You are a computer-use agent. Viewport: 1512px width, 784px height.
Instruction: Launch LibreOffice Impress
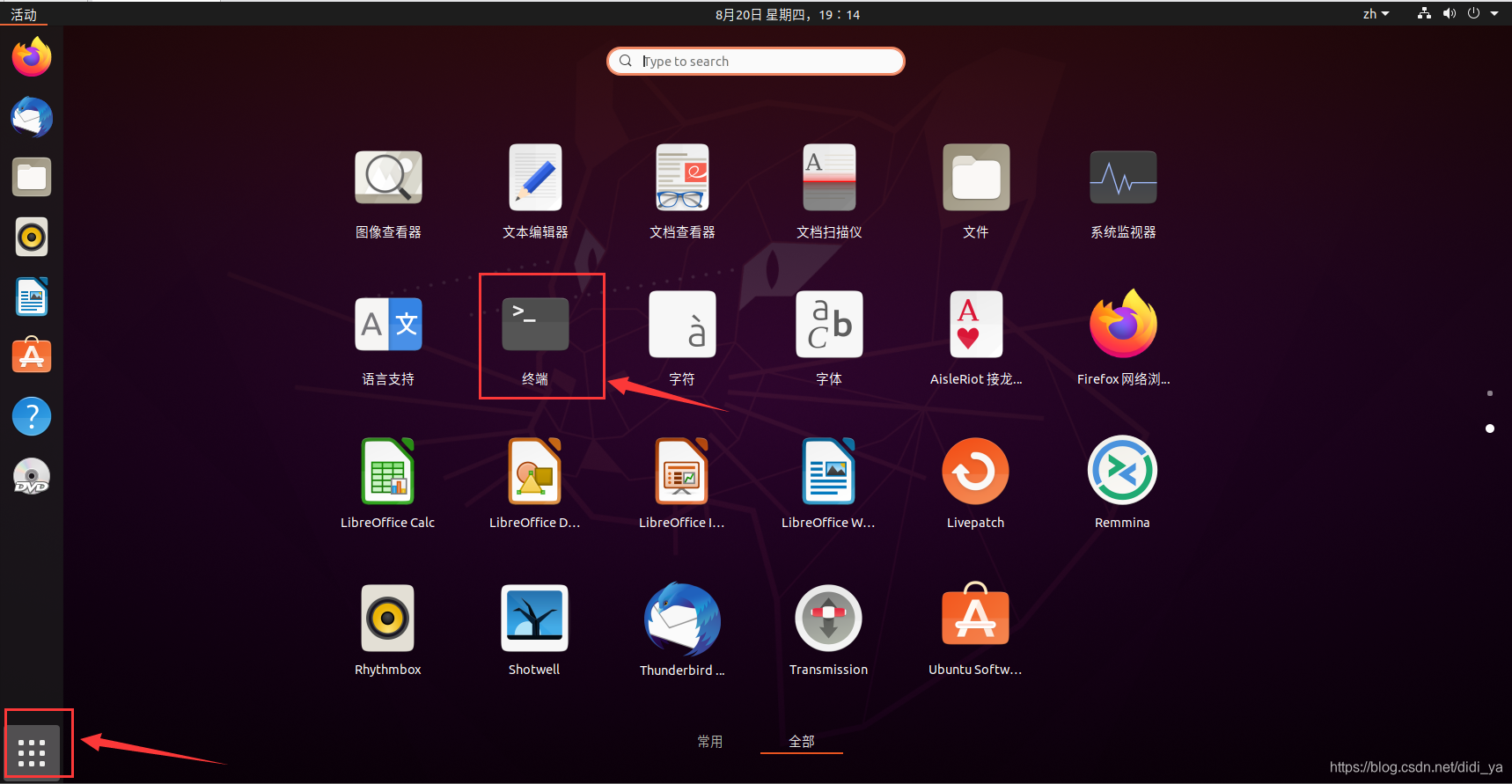click(682, 483)
